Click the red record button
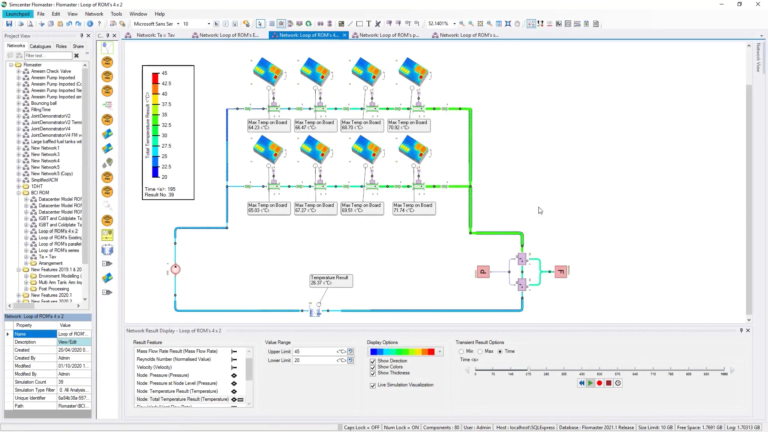 tap(599, 383)
